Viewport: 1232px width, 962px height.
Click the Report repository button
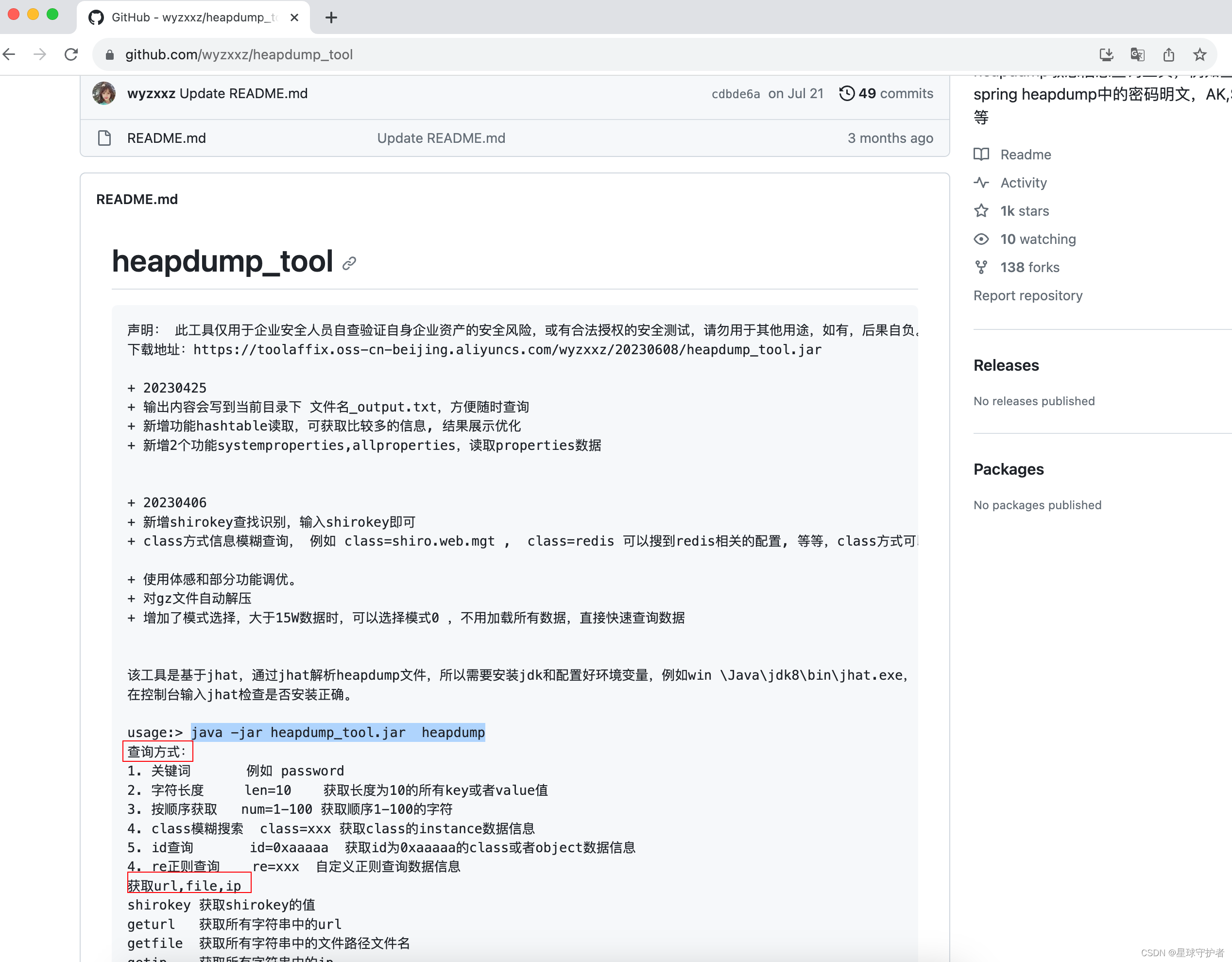(1029, 296)
